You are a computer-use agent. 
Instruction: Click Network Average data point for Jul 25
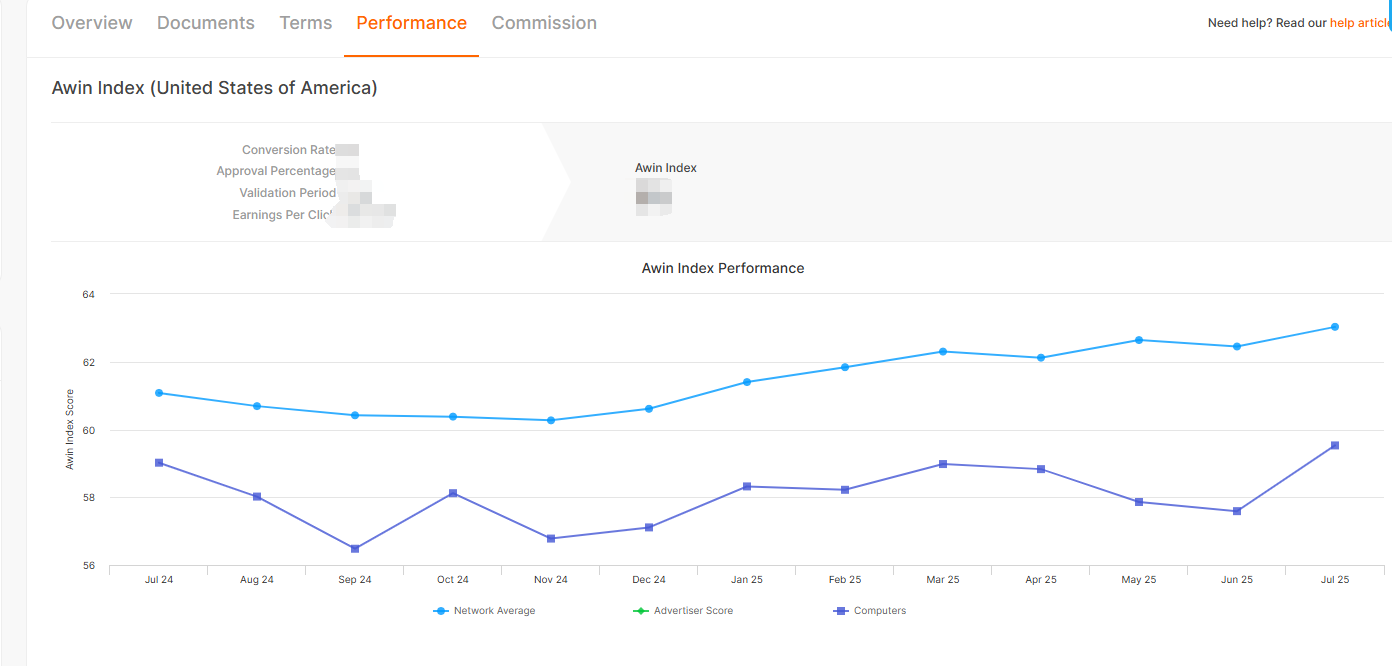click(x=1335, y=327)
